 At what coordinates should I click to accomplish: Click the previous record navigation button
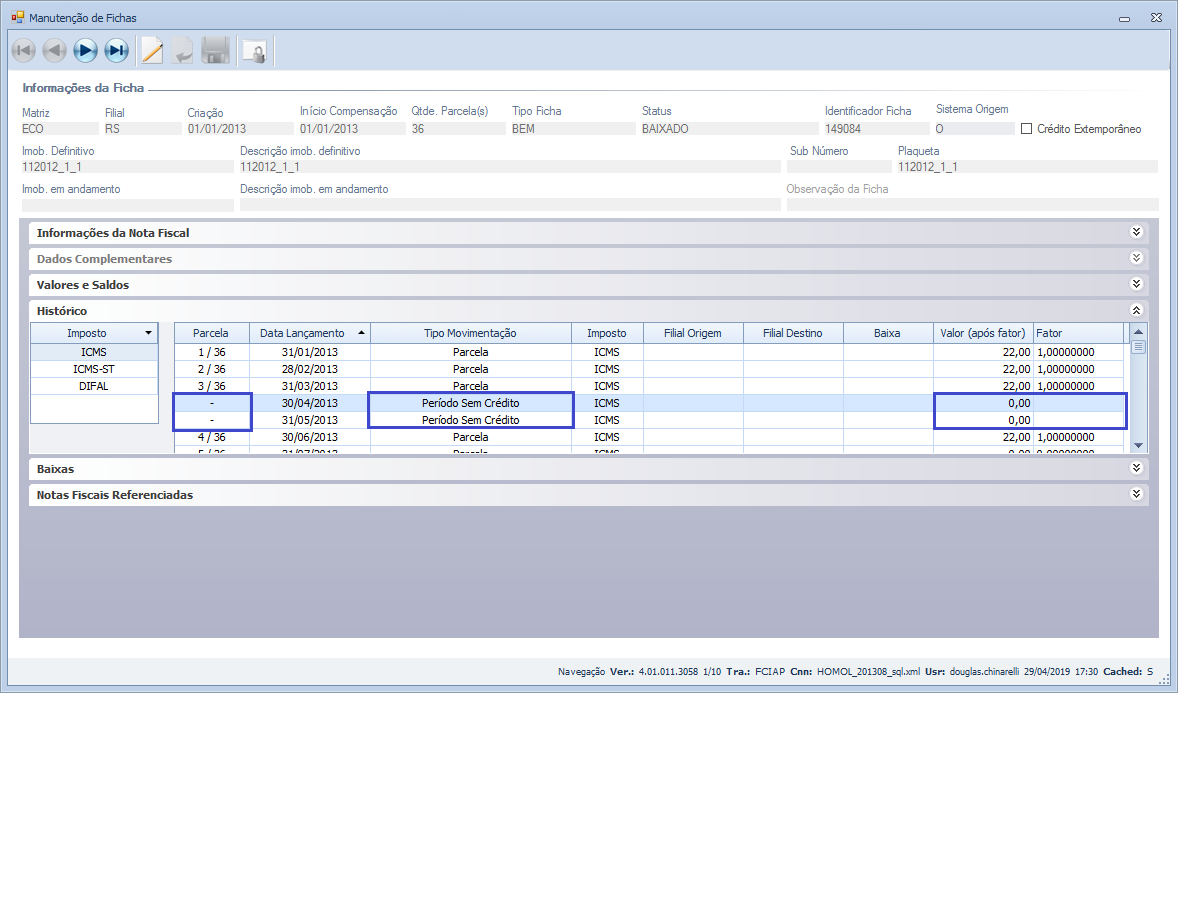pyautogui.click(x=54, y=50)
